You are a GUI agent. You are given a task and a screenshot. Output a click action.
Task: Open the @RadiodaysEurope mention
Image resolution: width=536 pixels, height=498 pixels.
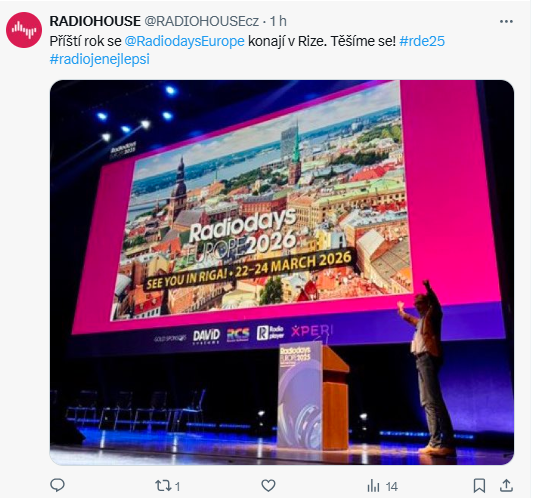[185, 41]
